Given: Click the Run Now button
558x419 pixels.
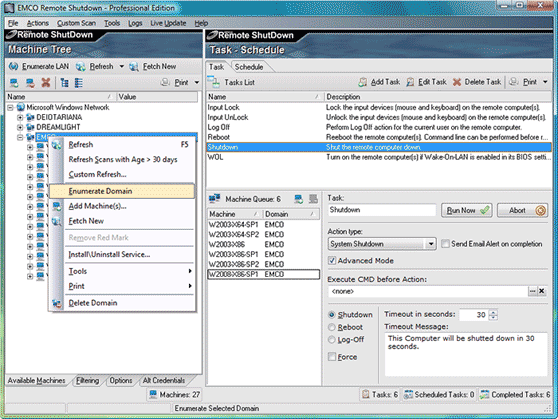Looking at the screenshot, I should pyautogui.click(x=467, y=210).
